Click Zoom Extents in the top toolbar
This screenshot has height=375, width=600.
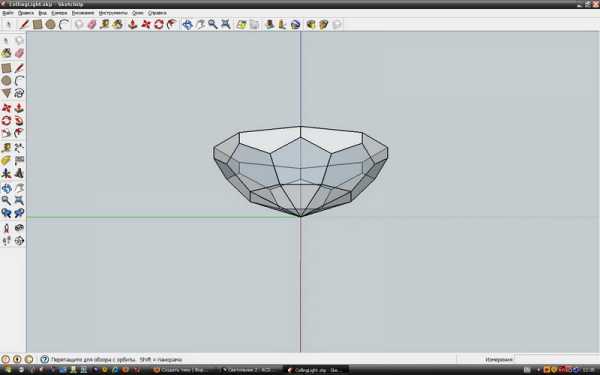point(226,24)
